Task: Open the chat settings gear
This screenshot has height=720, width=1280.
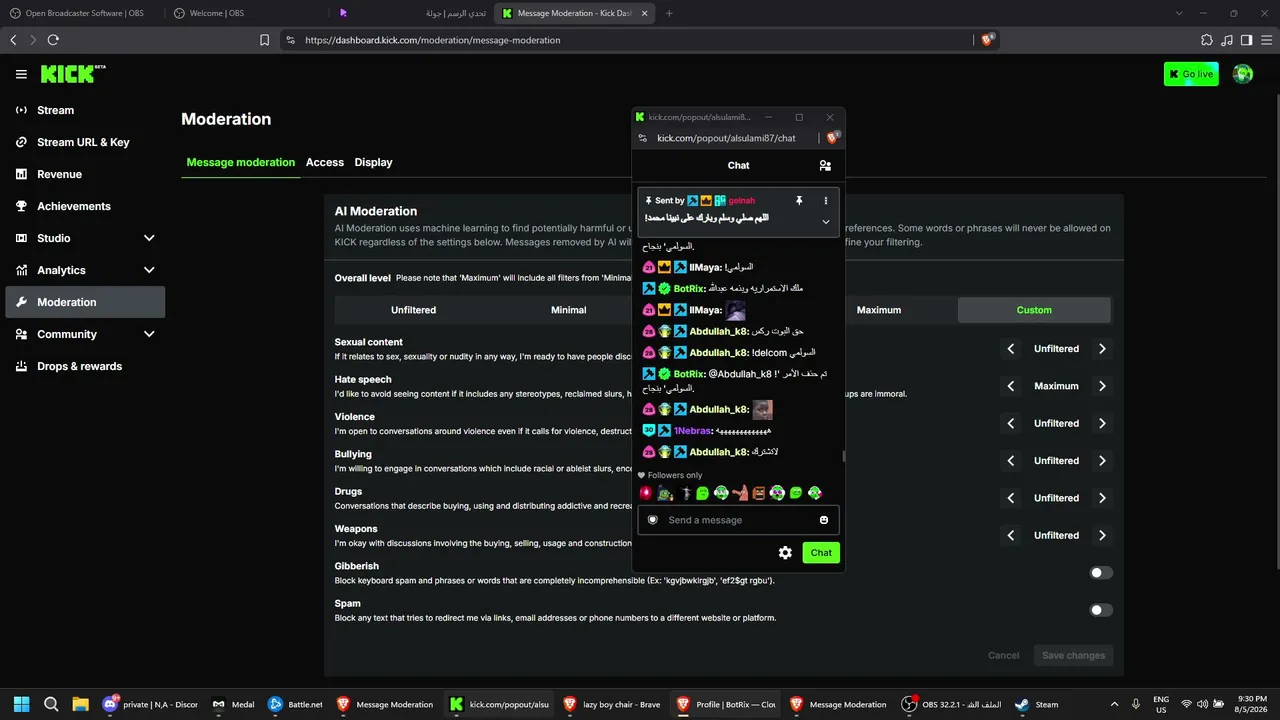Action: pos(785,552)
